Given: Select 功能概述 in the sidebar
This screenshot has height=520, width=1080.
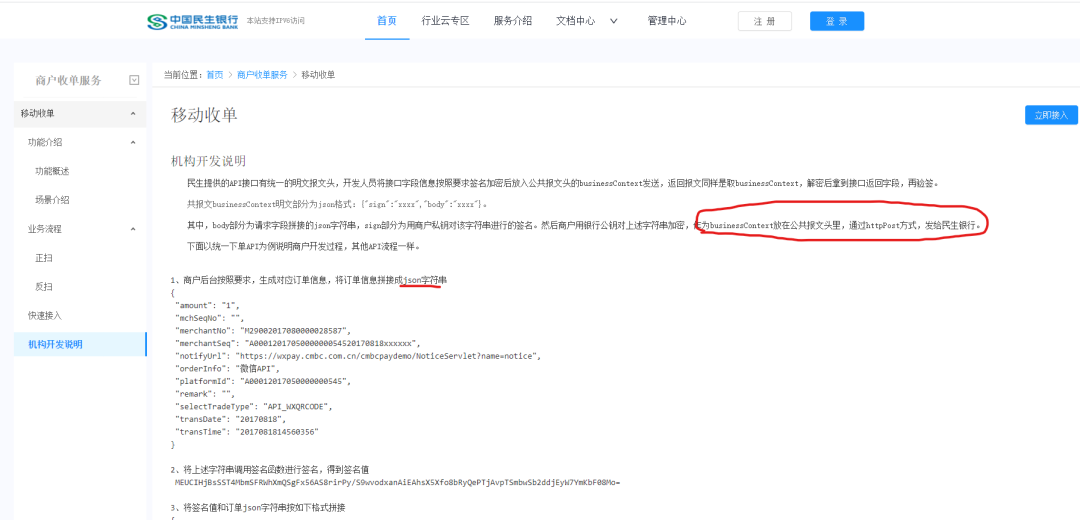Looking at the screenshot, I should tap(52, 171).
